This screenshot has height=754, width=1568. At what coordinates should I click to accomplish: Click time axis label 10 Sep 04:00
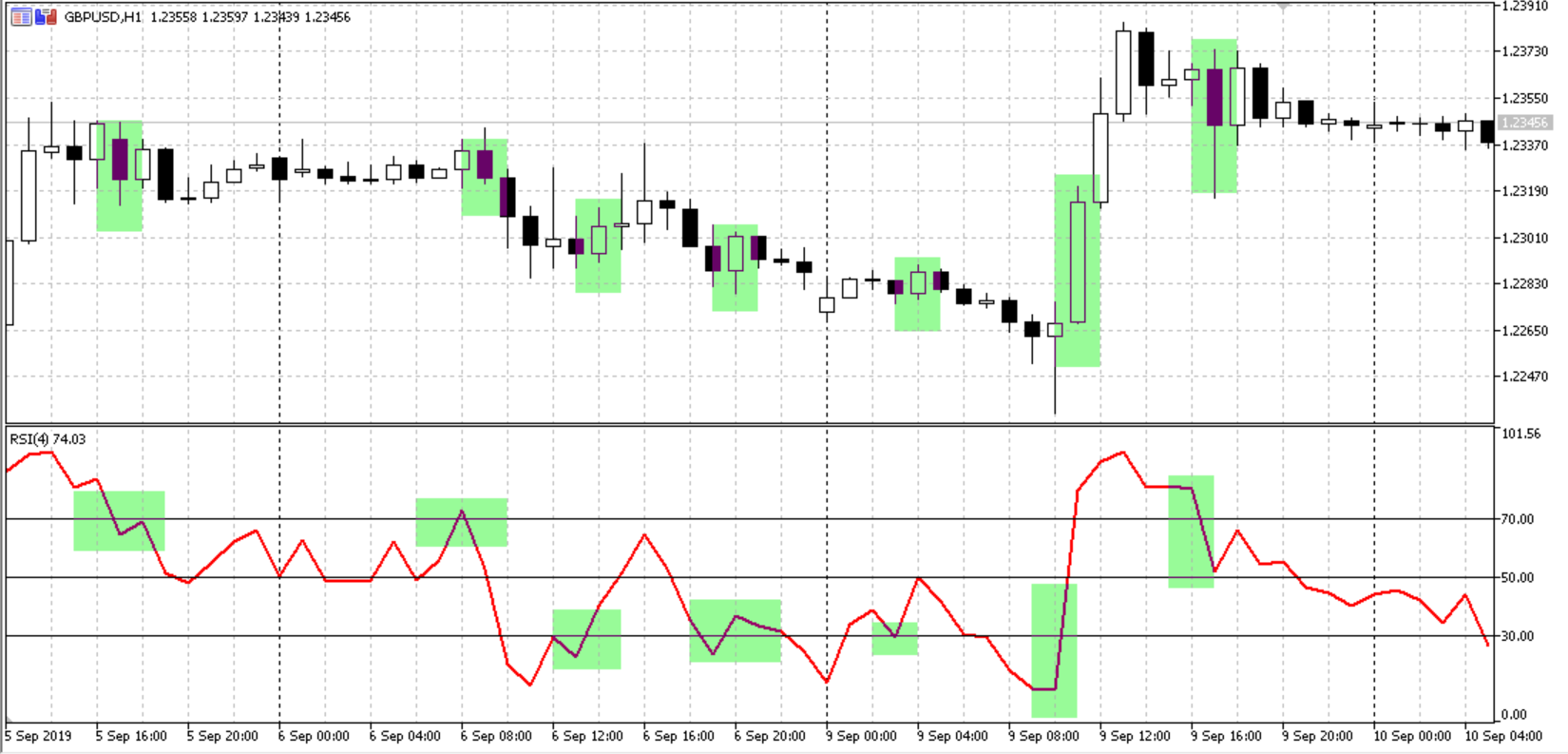(x=1503, y=736)
